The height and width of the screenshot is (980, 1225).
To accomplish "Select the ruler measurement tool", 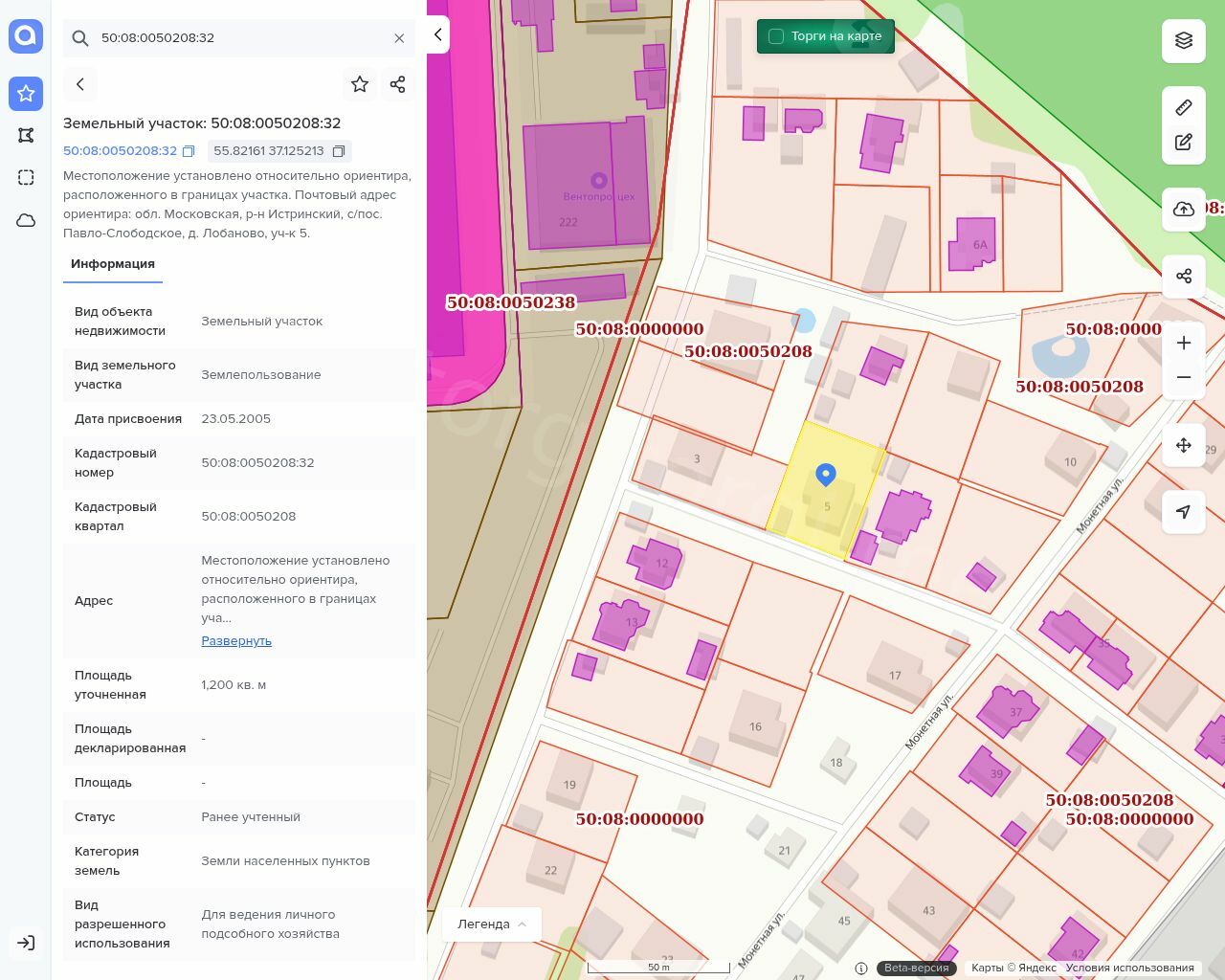I will pos(1184,107).
